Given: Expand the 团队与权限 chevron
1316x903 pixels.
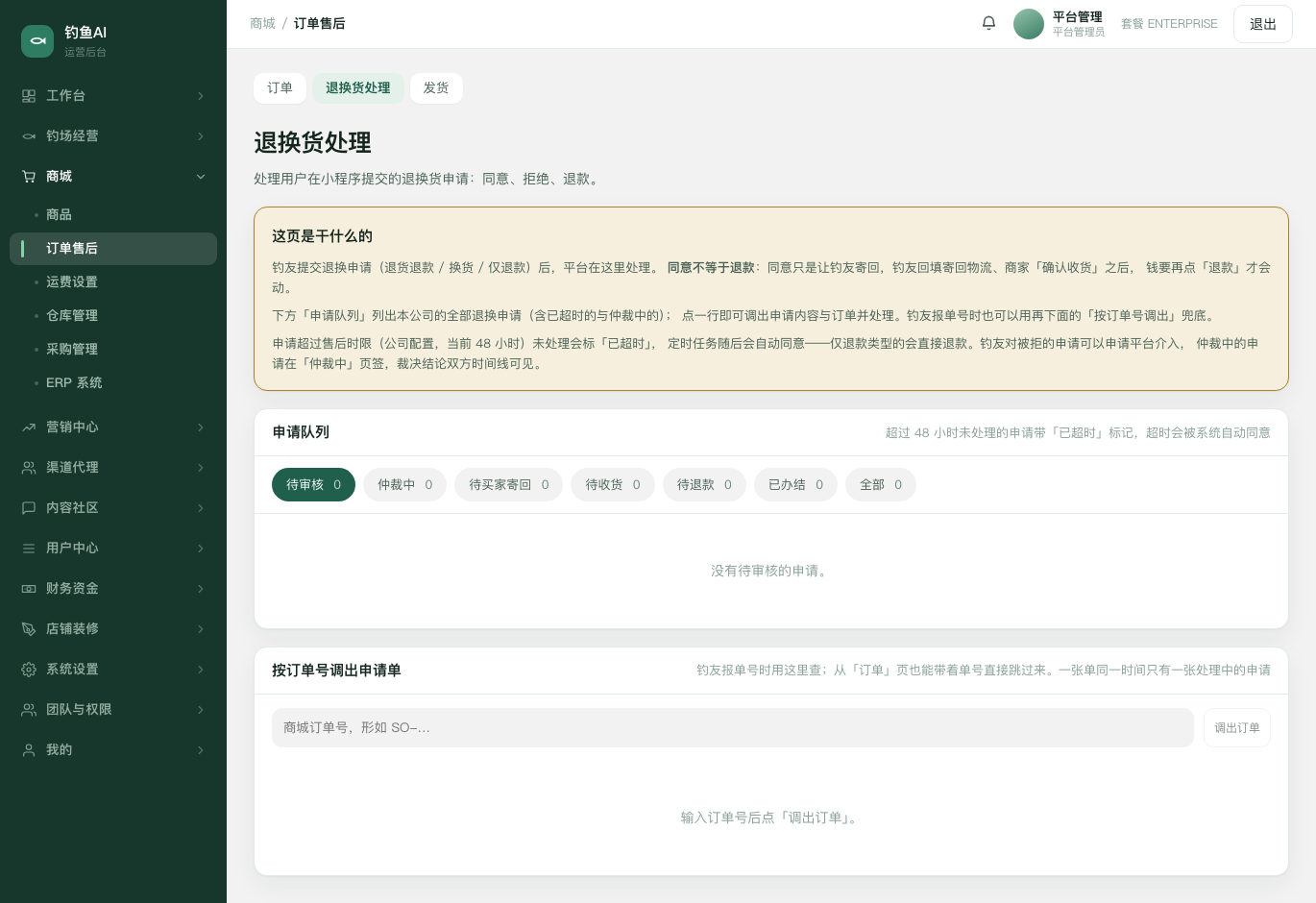Looking at the screenshot, I should point(201,710).
